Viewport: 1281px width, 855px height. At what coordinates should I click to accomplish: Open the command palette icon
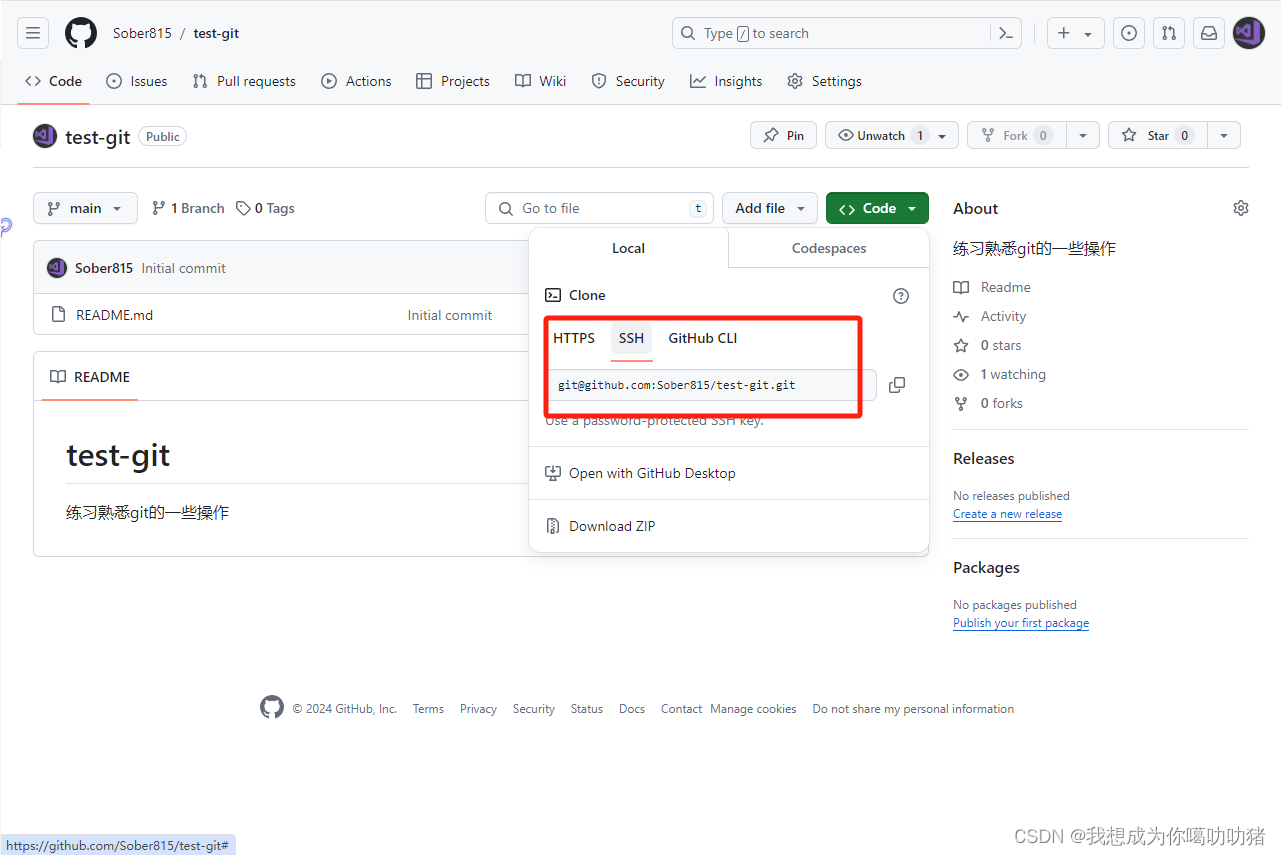[x=1006, y=33]
